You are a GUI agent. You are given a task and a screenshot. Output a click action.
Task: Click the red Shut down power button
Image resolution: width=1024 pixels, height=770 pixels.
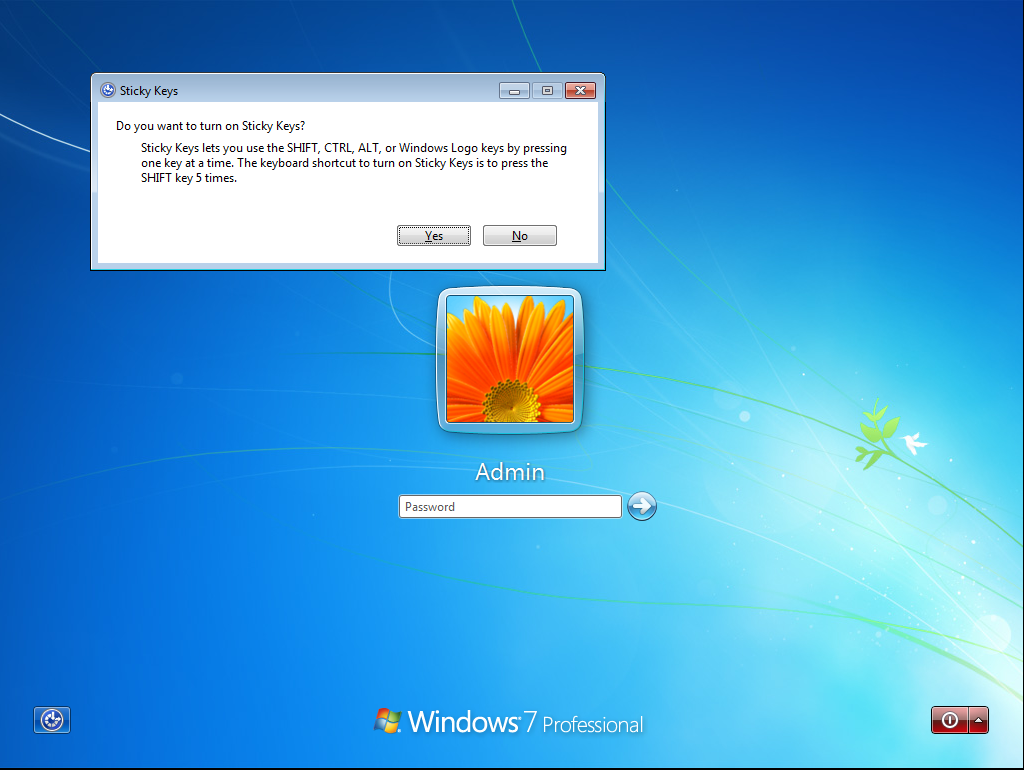tap(950, 720)
